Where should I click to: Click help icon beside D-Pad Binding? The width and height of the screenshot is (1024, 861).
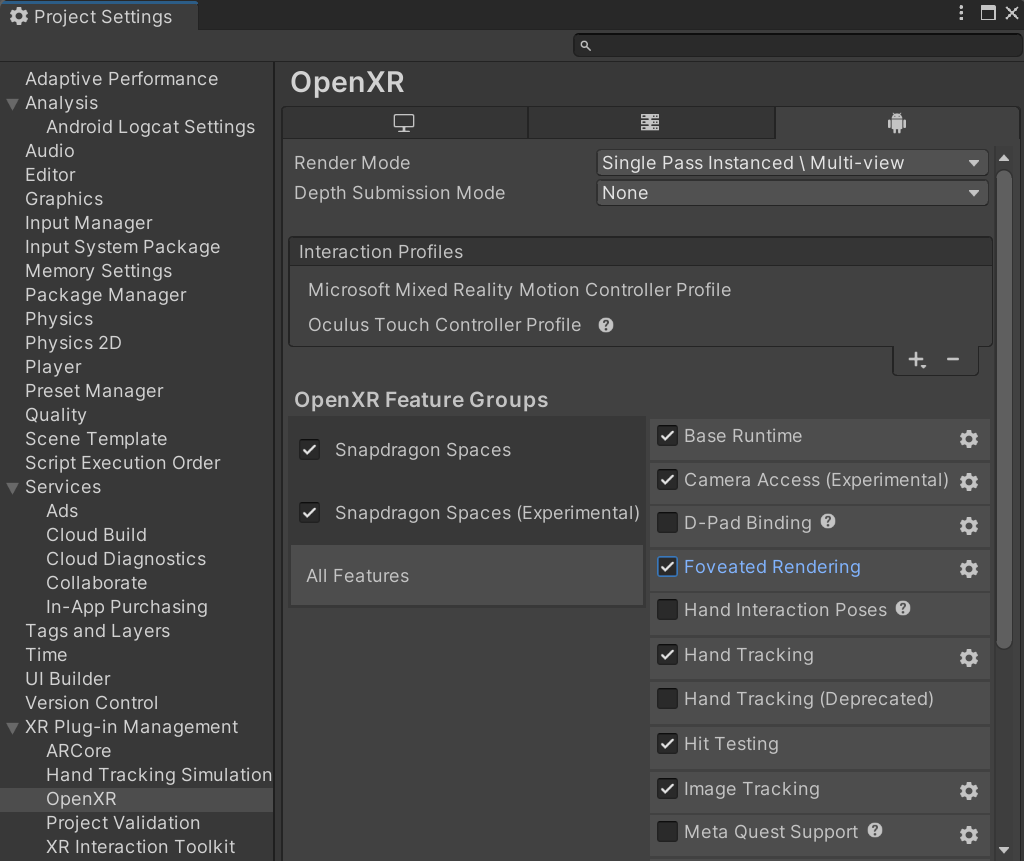click(828, 521)
